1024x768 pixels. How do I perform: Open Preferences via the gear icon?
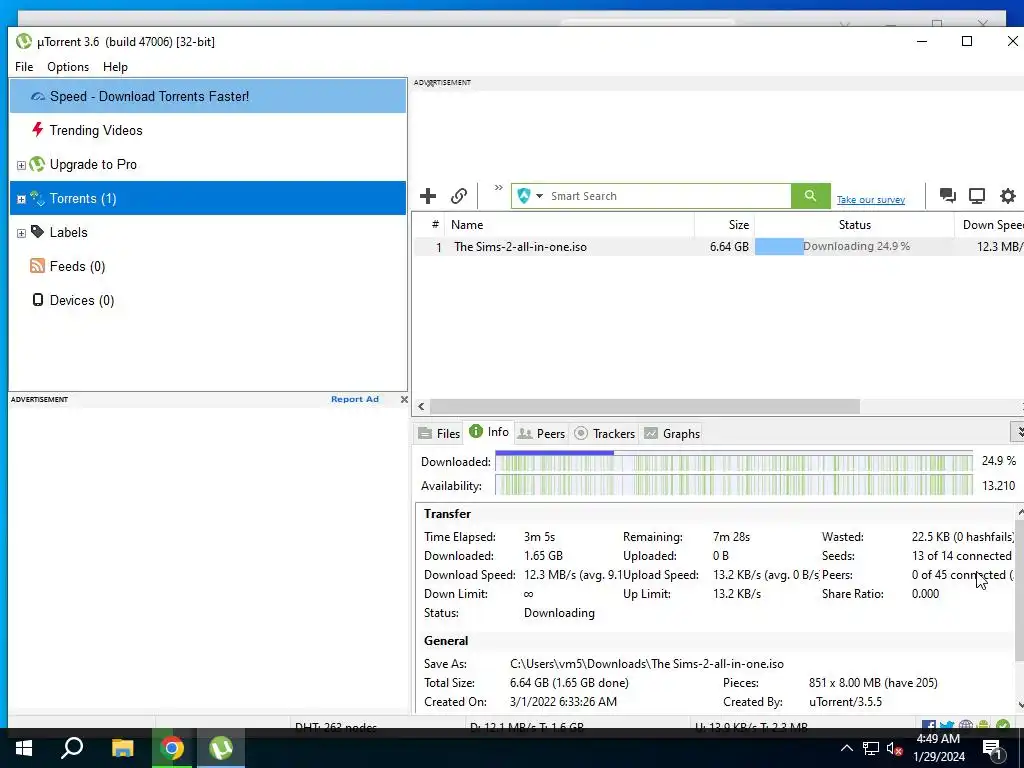coord(1008,195)
